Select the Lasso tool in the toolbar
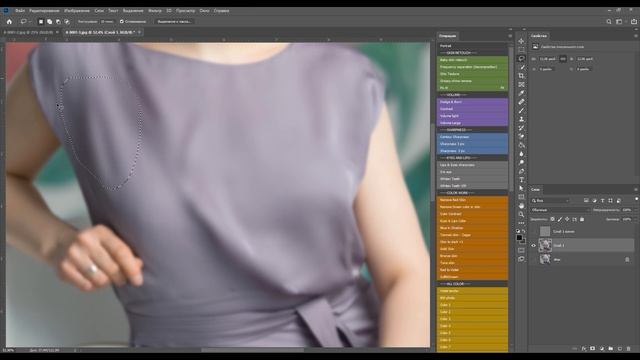Viewport: 640px width, 360px height. coord(521,59)
